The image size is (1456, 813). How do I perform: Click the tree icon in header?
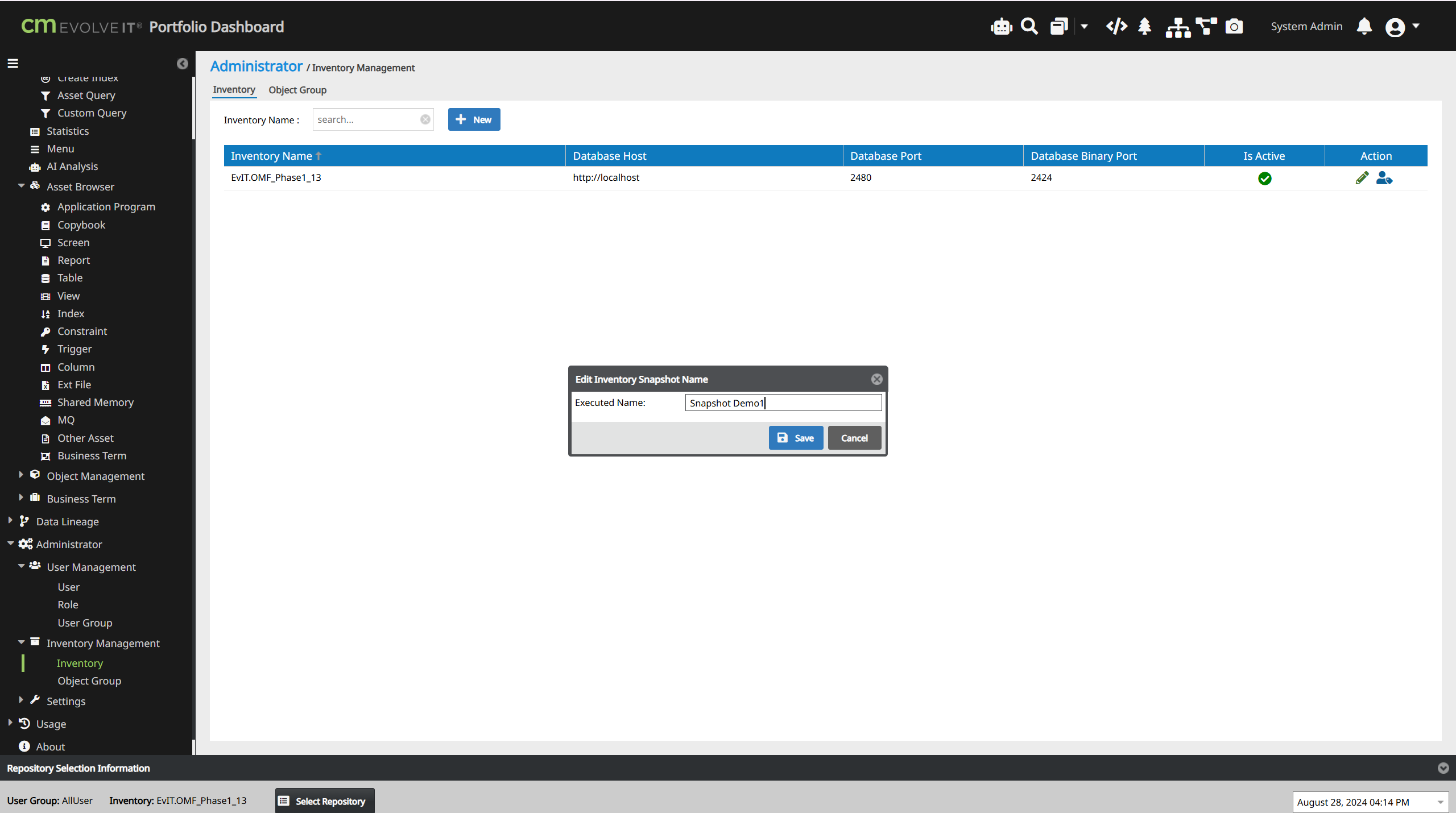point(1144,27)
